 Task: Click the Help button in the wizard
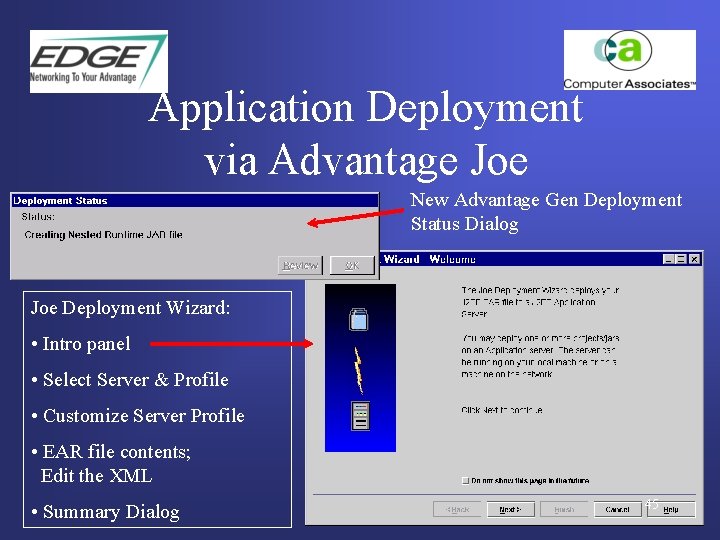point(671,509)
